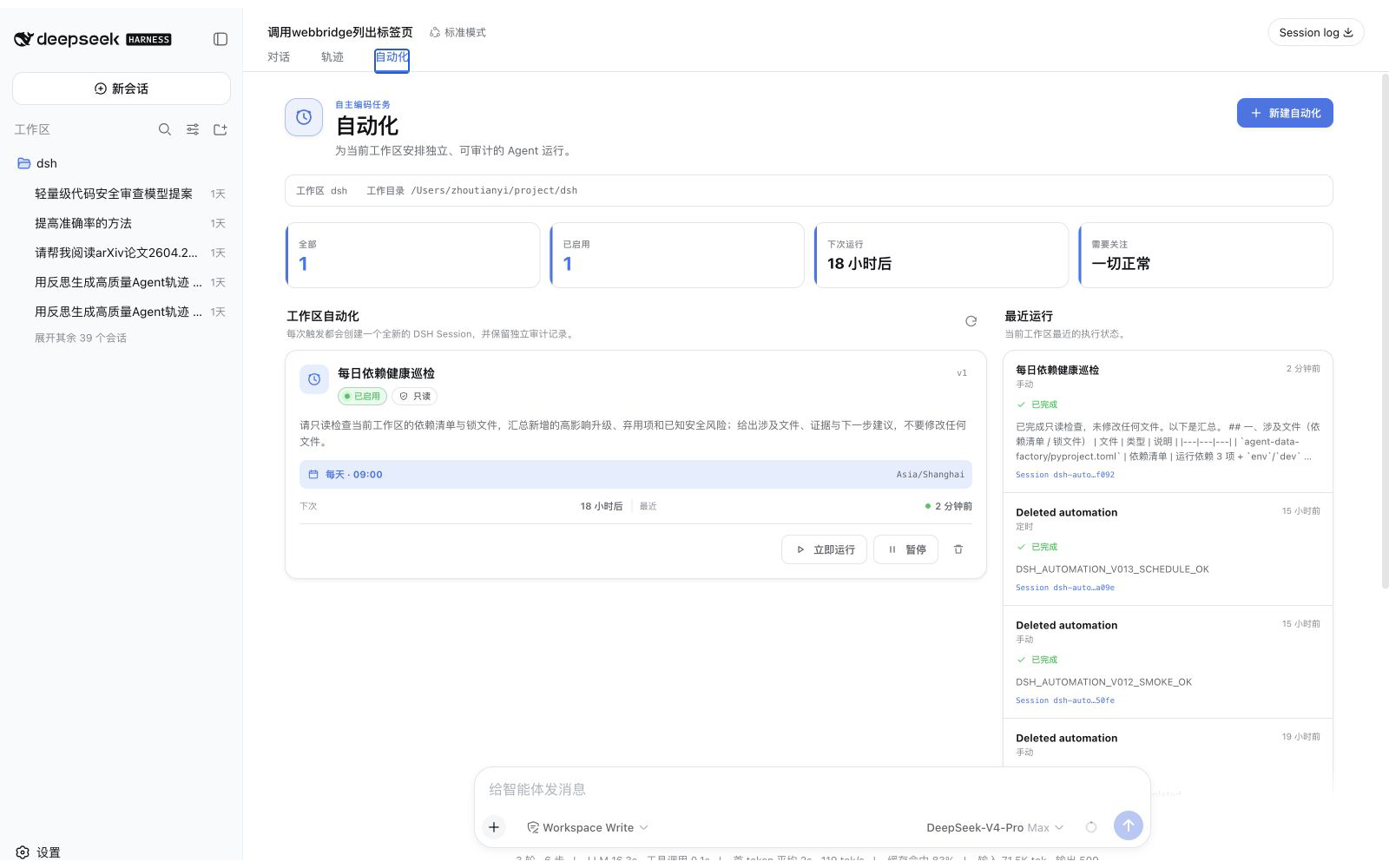Delete the 每日依赖健康巡检 automation
This screenshot has height=868, width=1389.
point(958,549)
